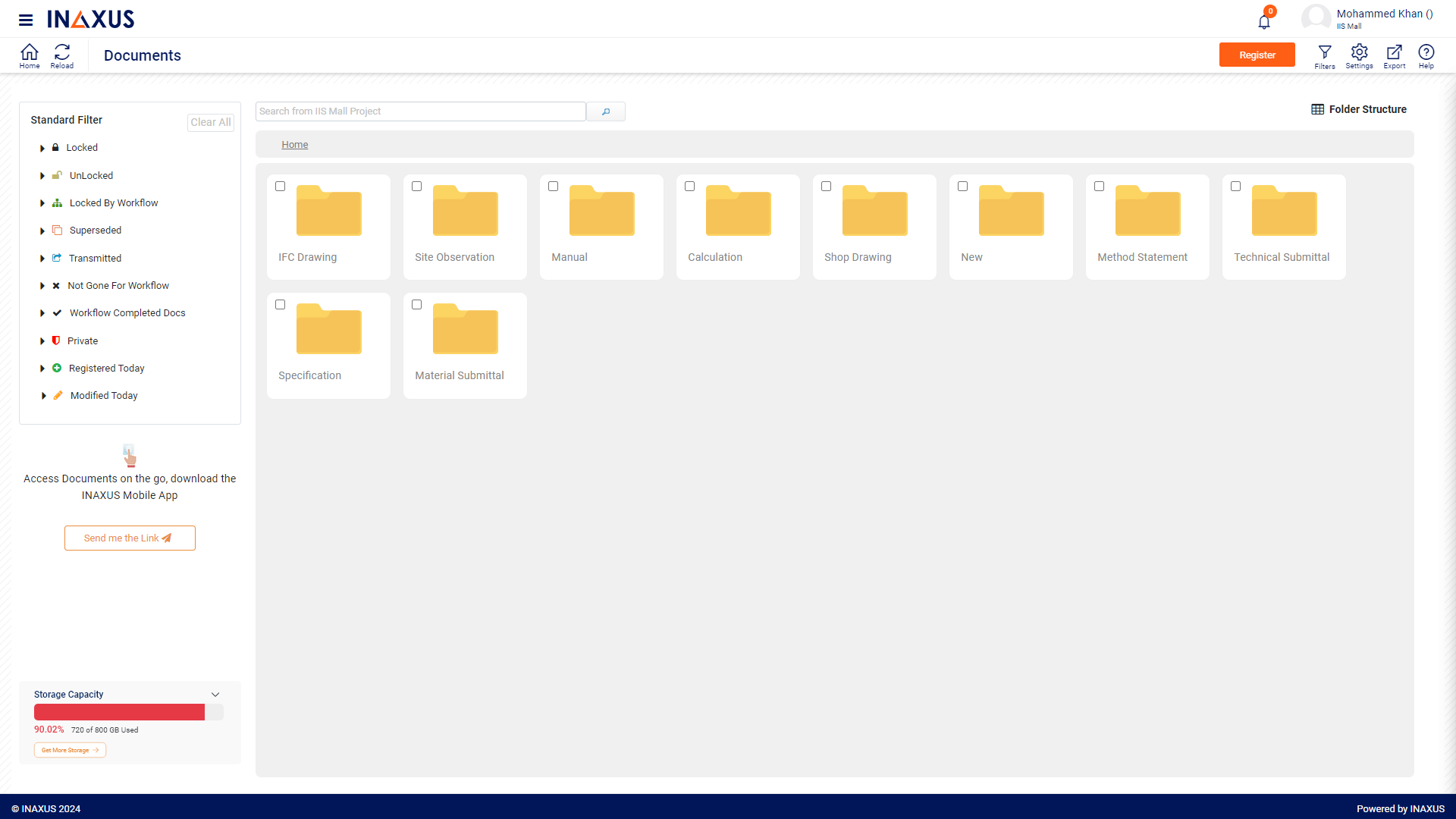Select the Shop Drawing folder checkbox
This screenshot has height=819, width=1456.
(827, 187)
